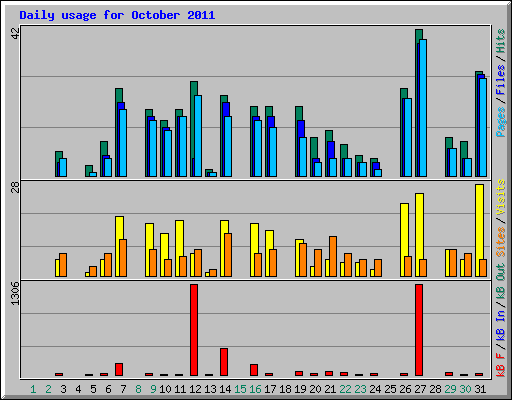Click x-axis day label 31
Image resolution: width=512 pixels, height=400 pixels.
point(480,389)
